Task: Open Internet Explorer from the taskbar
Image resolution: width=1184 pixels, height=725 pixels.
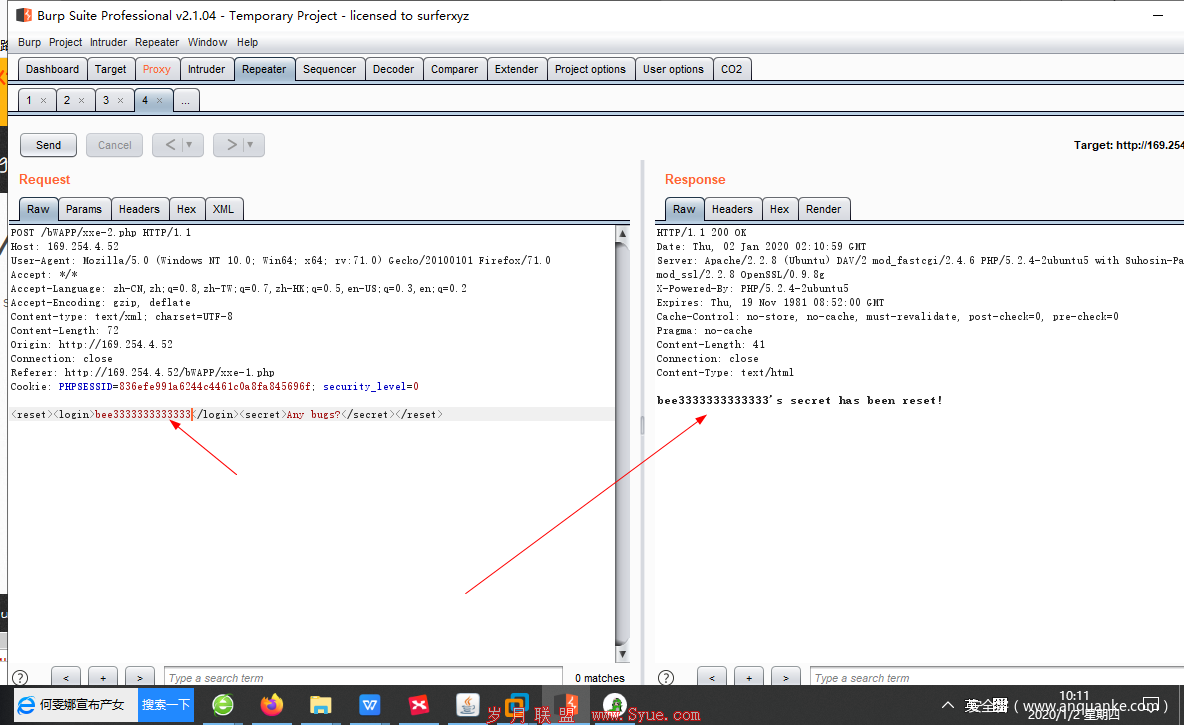Action: [x=26, y=705]
